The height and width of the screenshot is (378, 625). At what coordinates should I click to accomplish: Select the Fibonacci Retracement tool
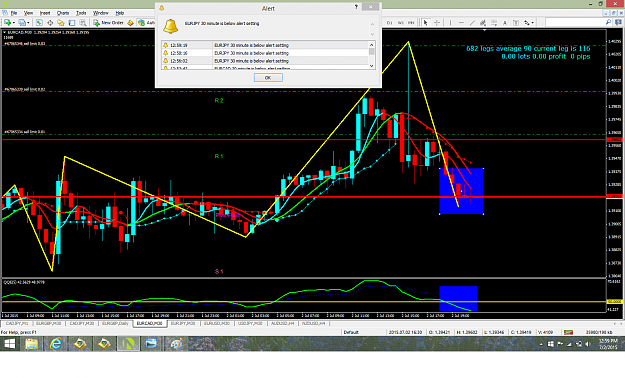(x=494, y=23)
